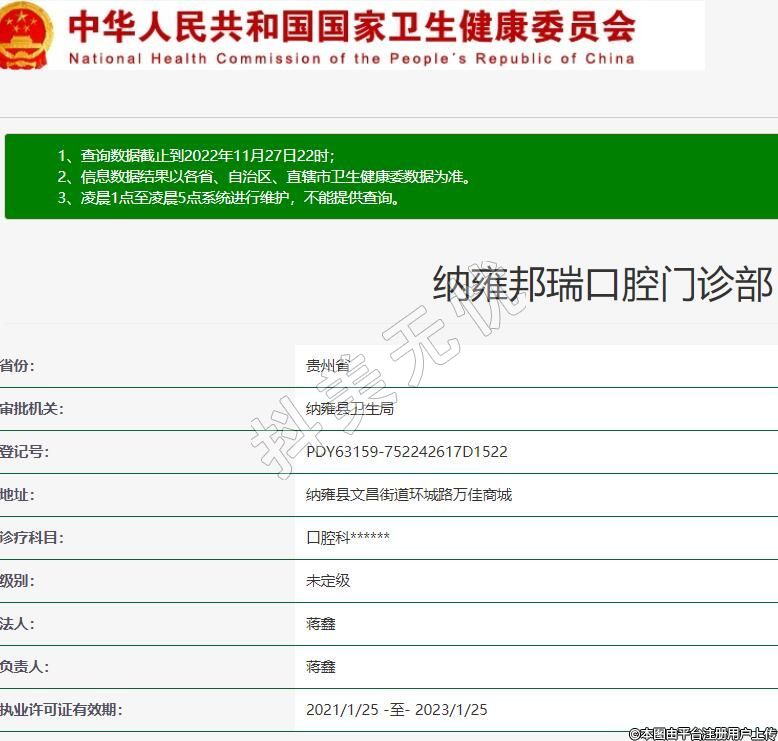Click the 蒋鑫 value in the 法人 row
778x741 pixels.
(x=320, y=624)
